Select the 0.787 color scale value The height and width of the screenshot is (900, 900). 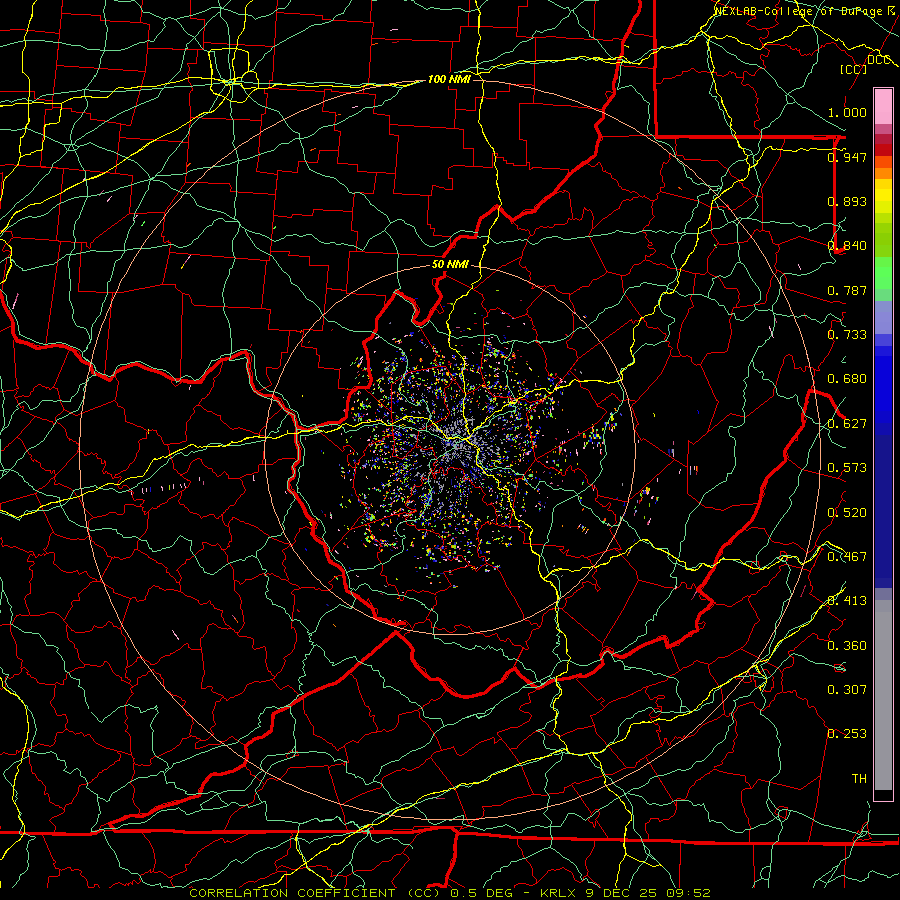847,290
